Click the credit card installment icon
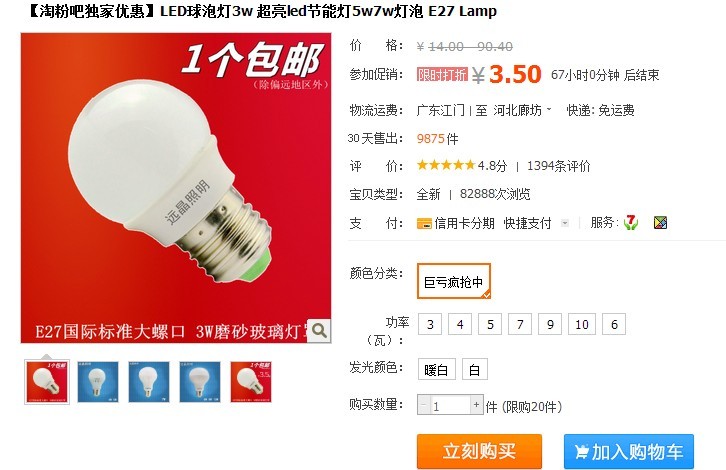726x470 pixels. (424, 224)
